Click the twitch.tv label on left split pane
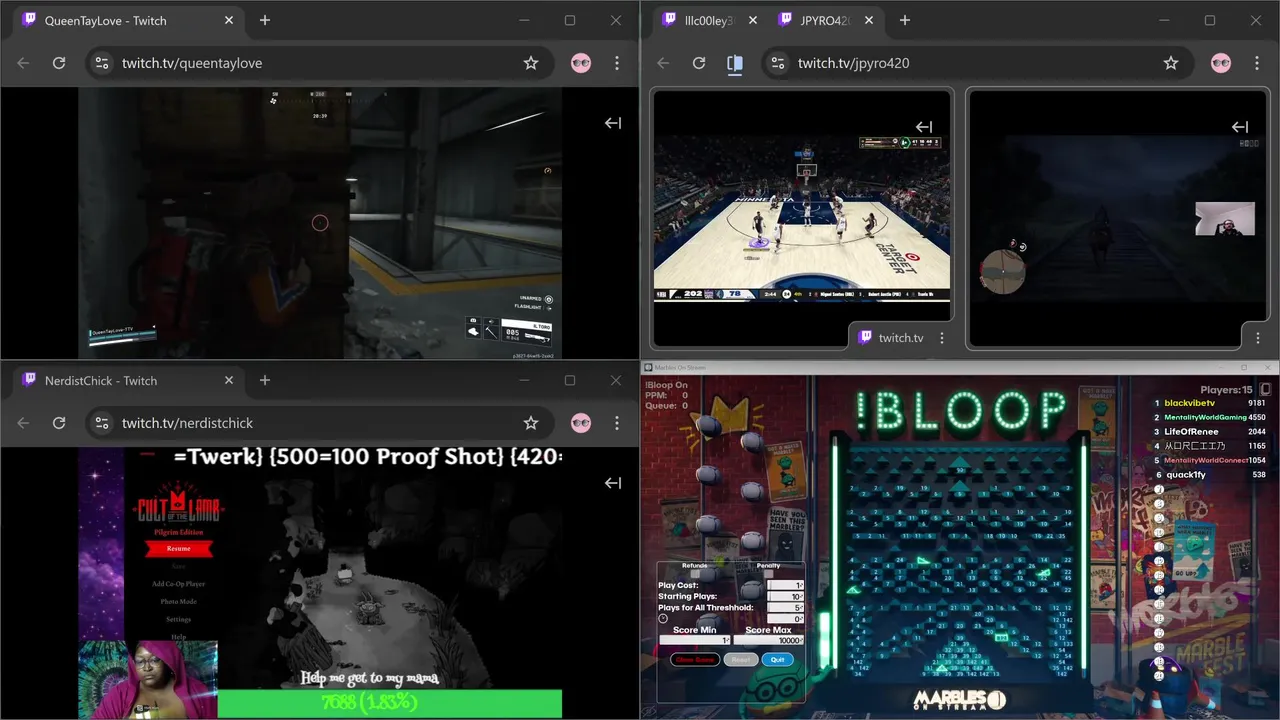Screen dimensions: 1280x720 coord(900,338)
